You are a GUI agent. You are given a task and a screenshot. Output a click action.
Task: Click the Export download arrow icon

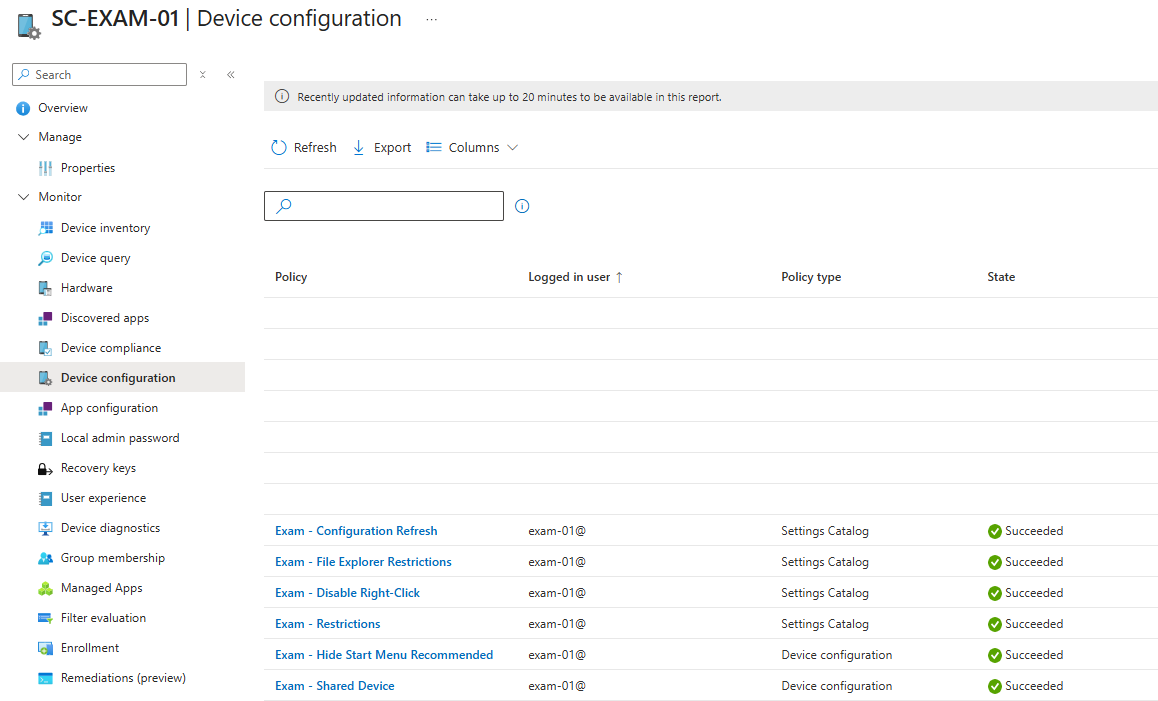point(359,148)
